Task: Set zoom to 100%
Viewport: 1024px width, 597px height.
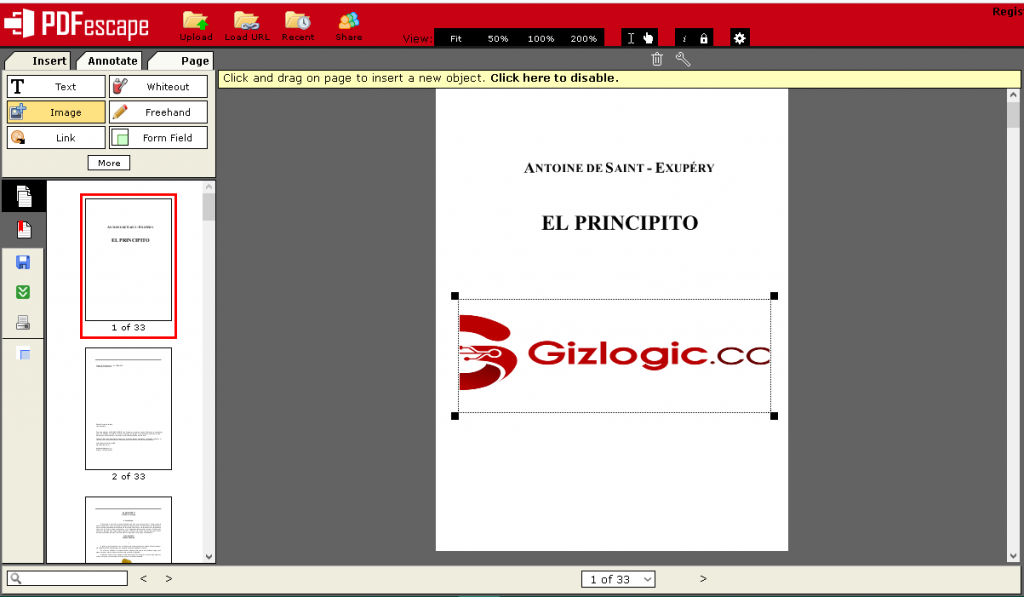Action: [541, 39]
